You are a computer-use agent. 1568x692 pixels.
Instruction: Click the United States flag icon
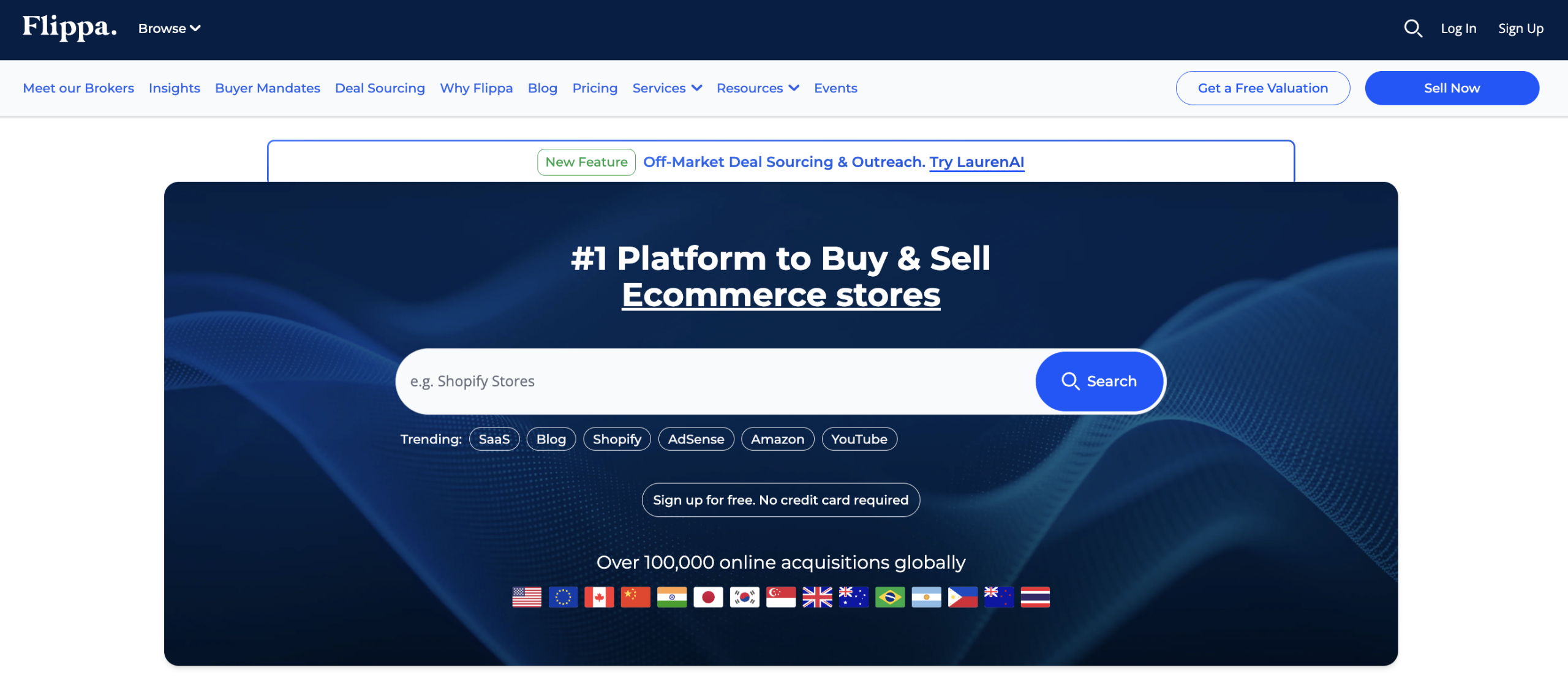pyautogui.click(x=526, y=597)
